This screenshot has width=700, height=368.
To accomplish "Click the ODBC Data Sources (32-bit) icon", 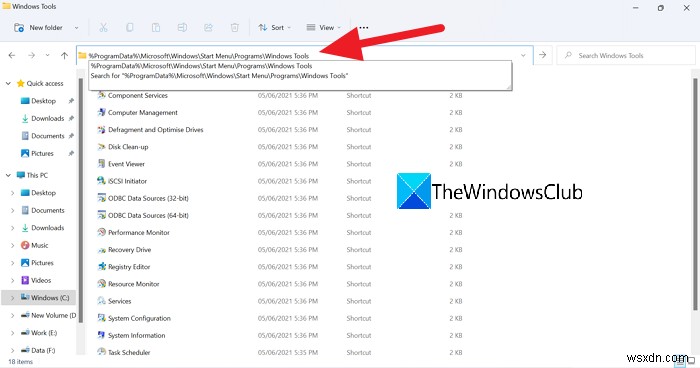I will (x=101, y=198).
